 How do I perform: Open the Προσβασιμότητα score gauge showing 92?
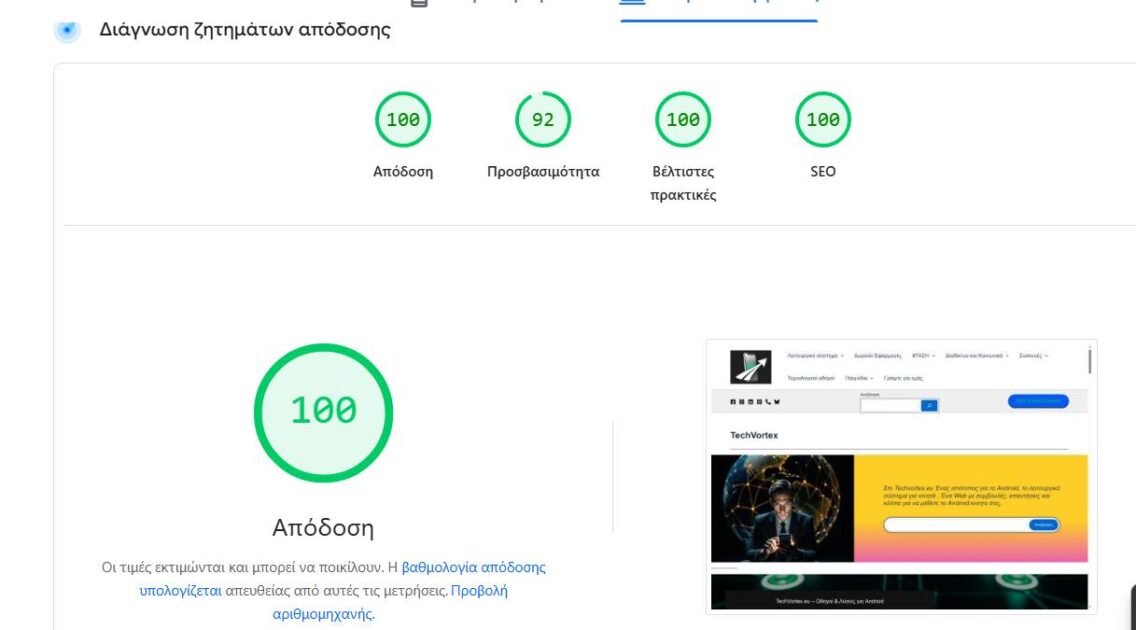[x=543, y=119]
